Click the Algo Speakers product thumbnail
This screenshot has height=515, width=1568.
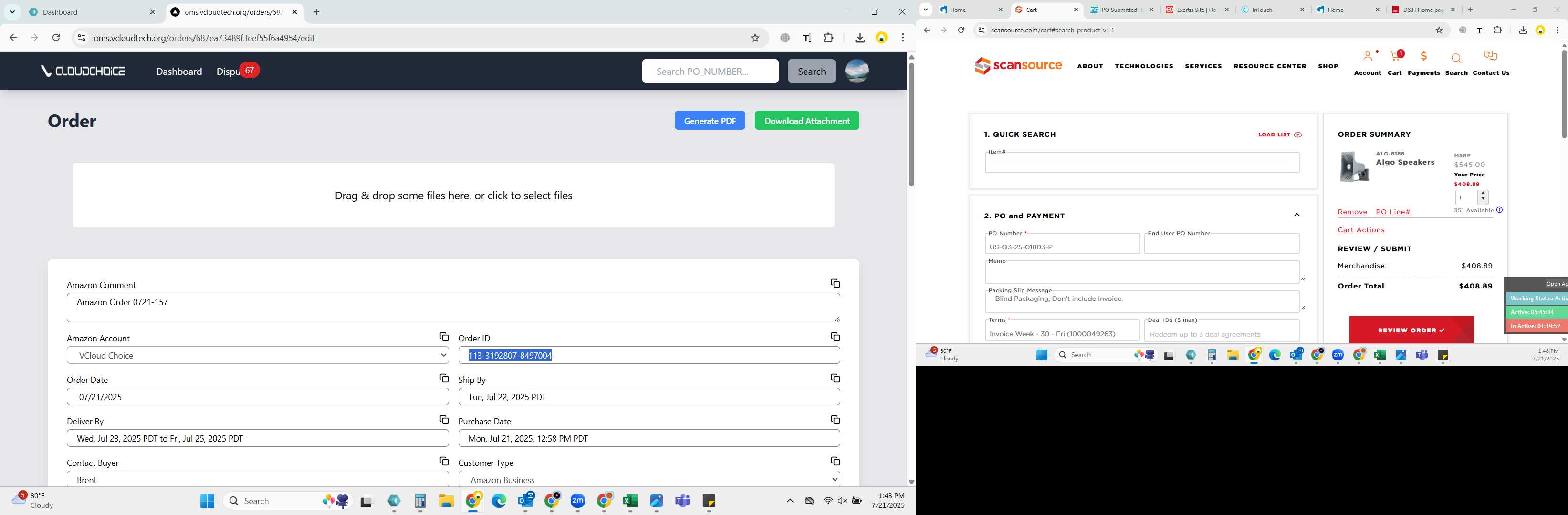pyautogui.click(x=1354, y=166)
